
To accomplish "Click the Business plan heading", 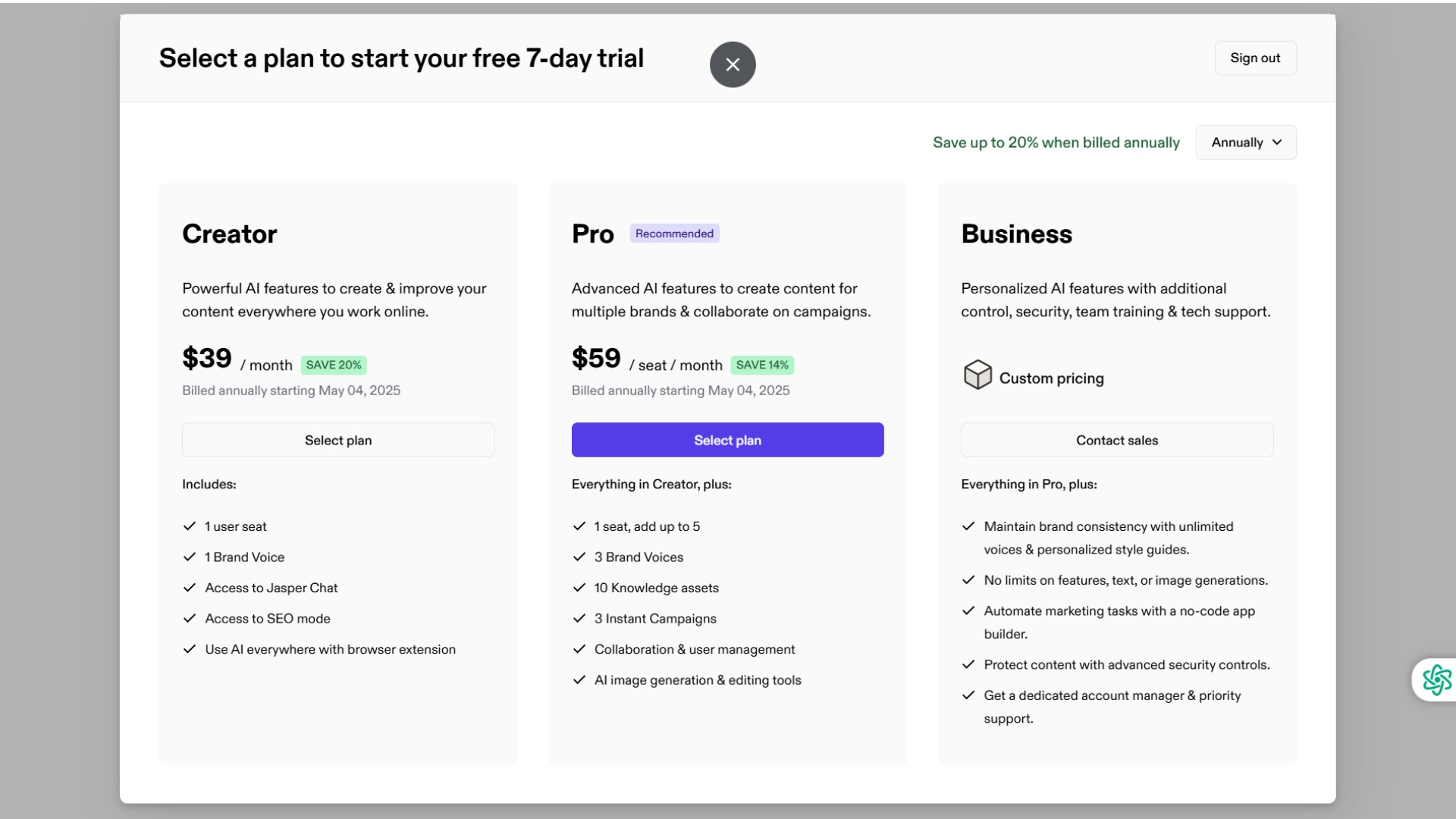I will [1016, 234].
